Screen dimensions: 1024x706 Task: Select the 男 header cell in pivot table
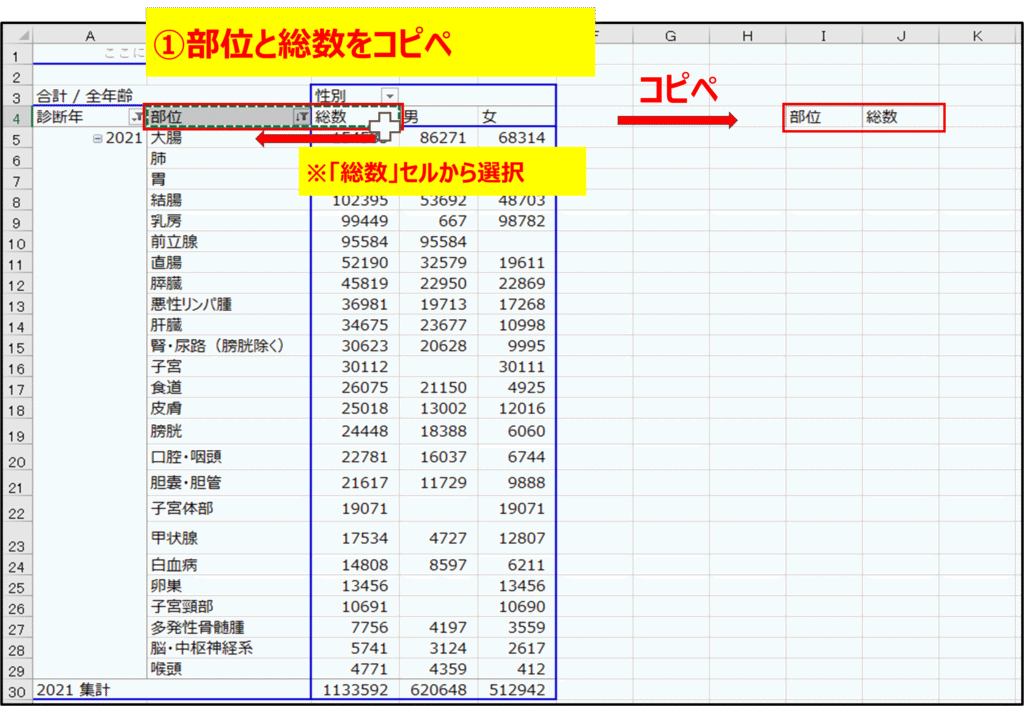click(438, 117)
